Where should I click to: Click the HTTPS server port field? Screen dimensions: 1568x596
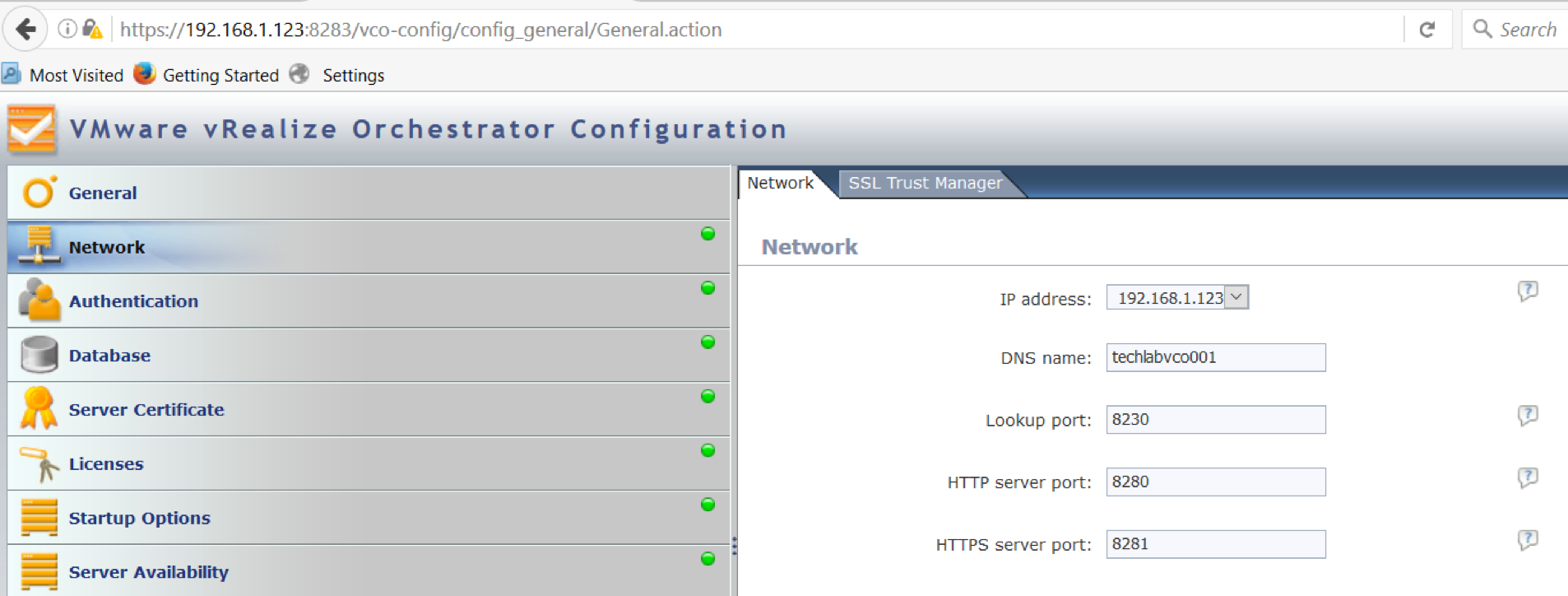click(x=1216, y=544)
